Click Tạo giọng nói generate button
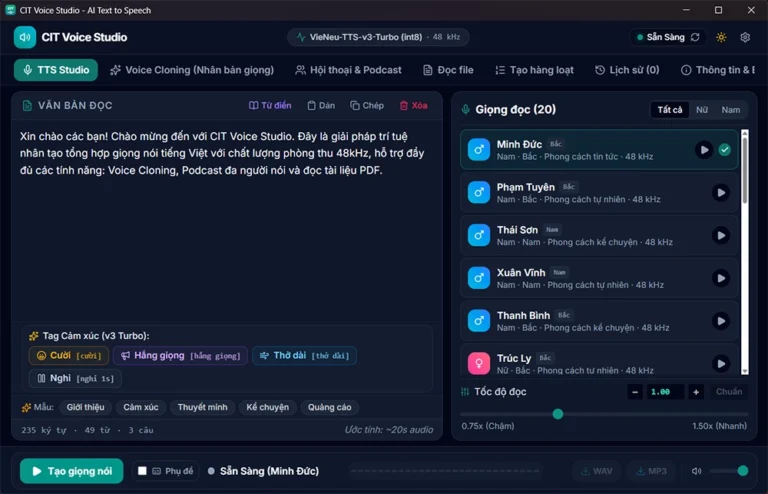The image size is (768, 494). [x=72, y=471]
